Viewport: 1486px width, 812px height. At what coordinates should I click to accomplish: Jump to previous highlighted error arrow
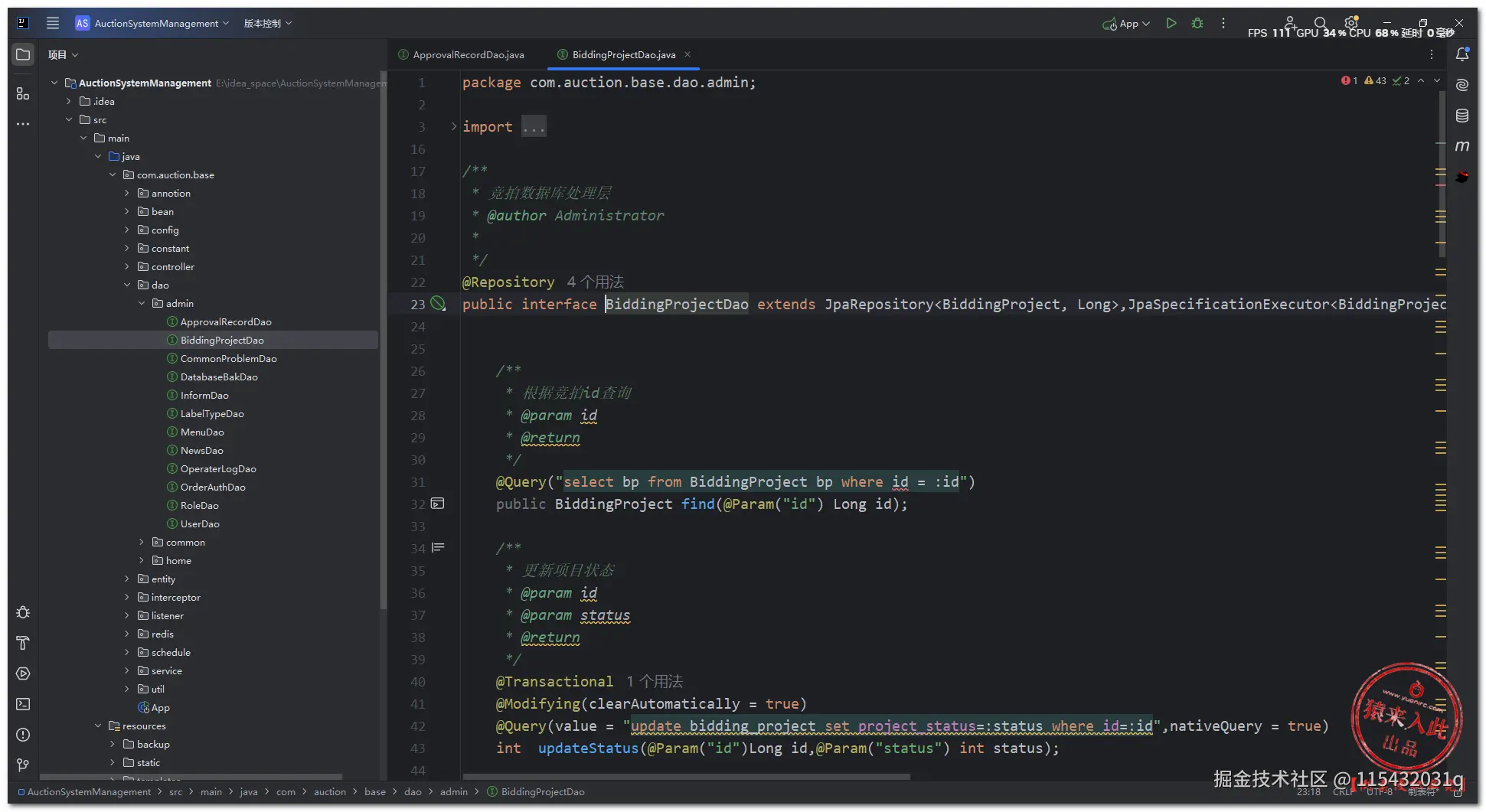[1421, 80]
